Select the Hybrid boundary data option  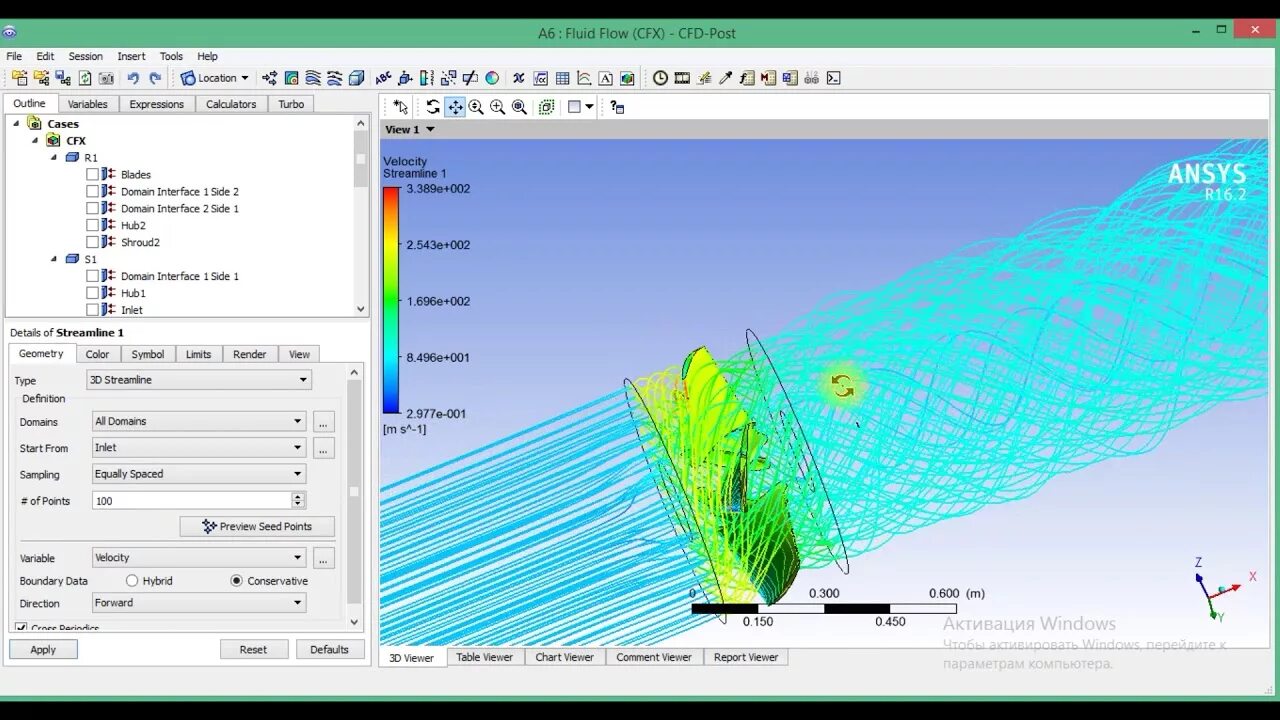132,581
